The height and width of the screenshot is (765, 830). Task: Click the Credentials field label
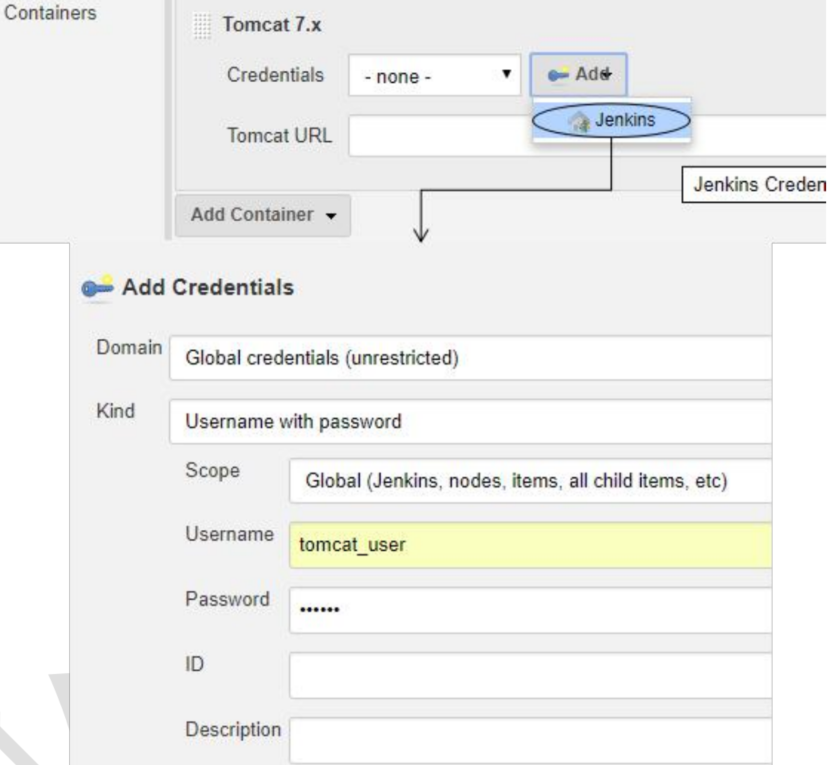pos(275,75)
